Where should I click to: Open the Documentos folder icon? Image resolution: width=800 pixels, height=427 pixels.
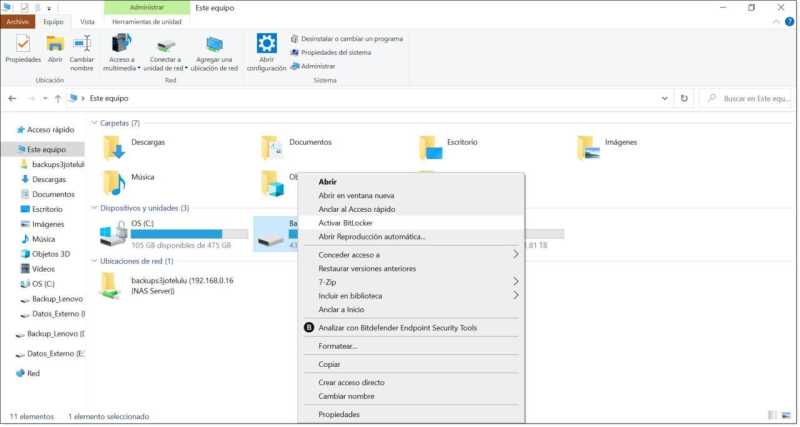point(272,148)
